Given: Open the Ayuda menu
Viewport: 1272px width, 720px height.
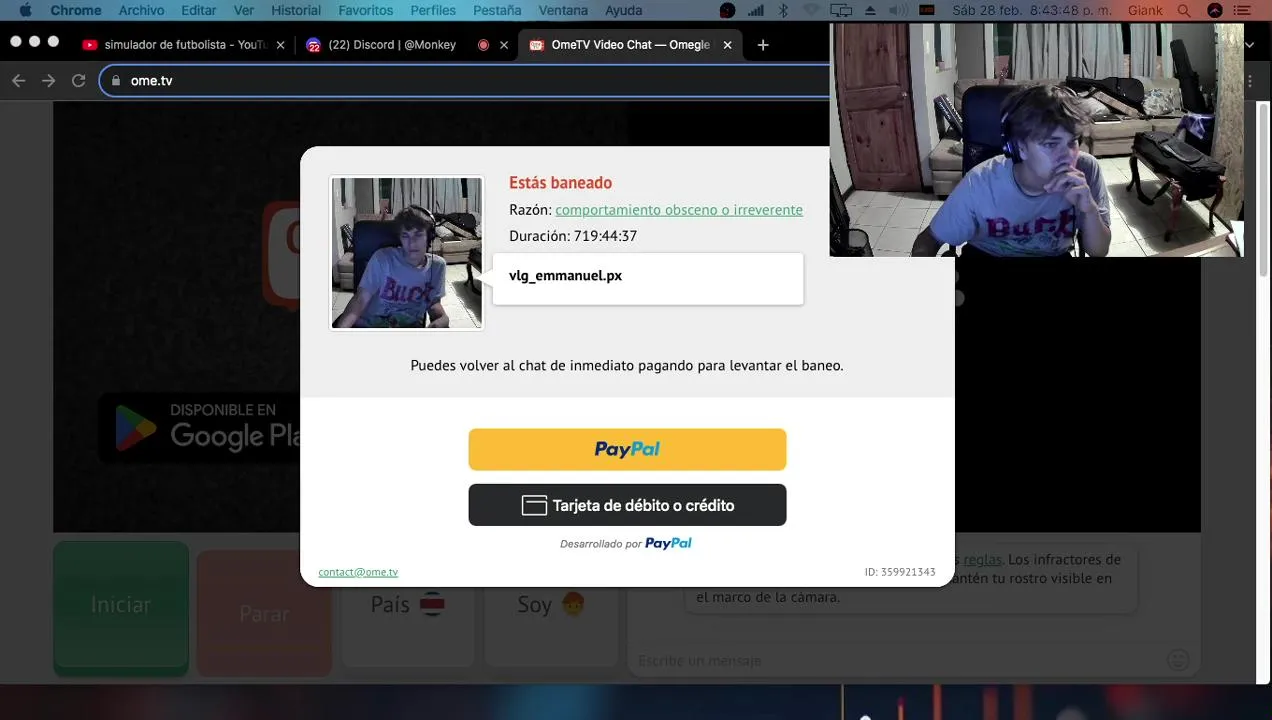Looking at the screenshot, I should 624,10.
